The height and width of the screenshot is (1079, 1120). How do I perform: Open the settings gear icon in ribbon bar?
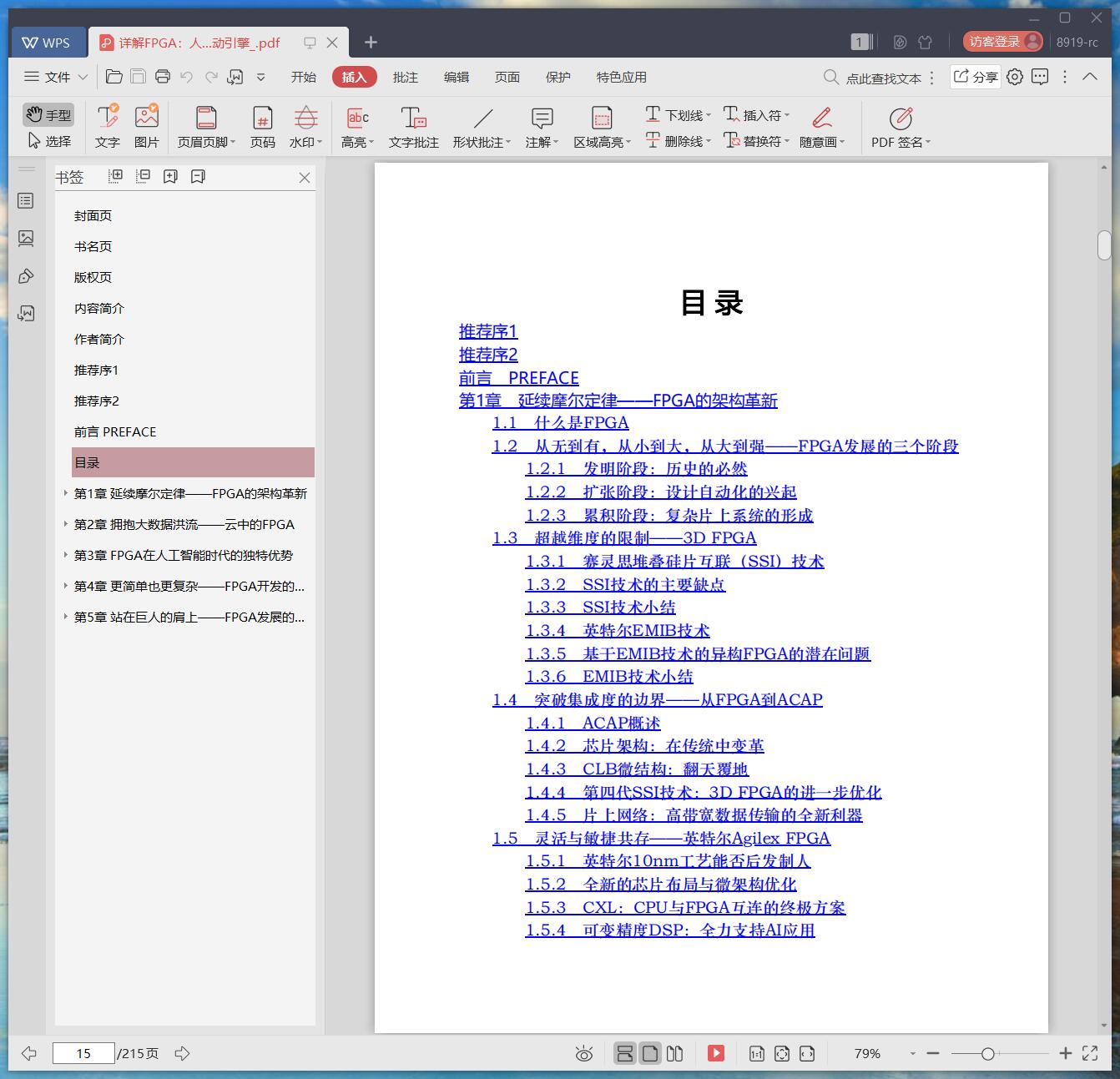tap(1015, 77)
